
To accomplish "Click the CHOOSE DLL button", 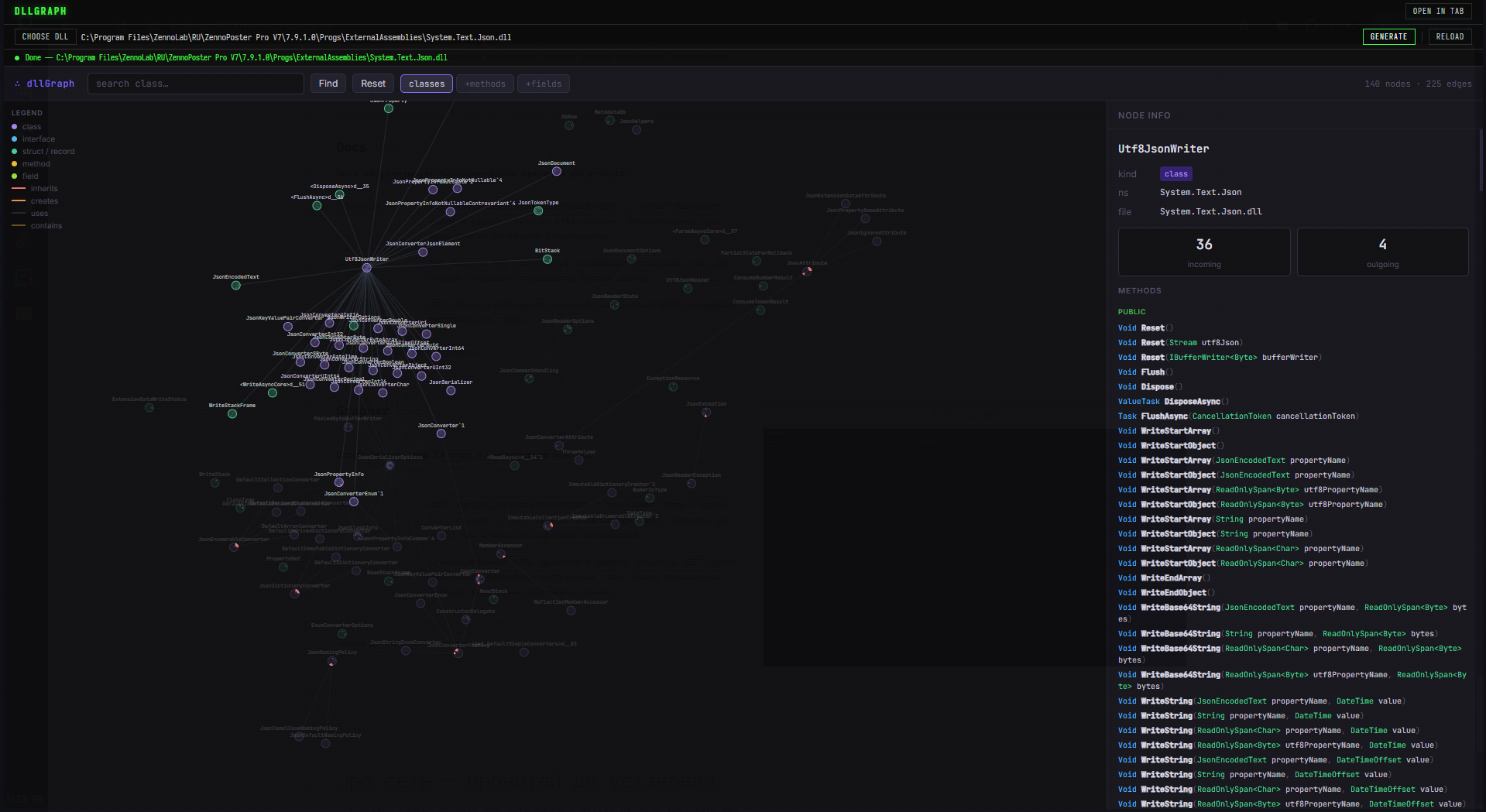I will 45,36.
